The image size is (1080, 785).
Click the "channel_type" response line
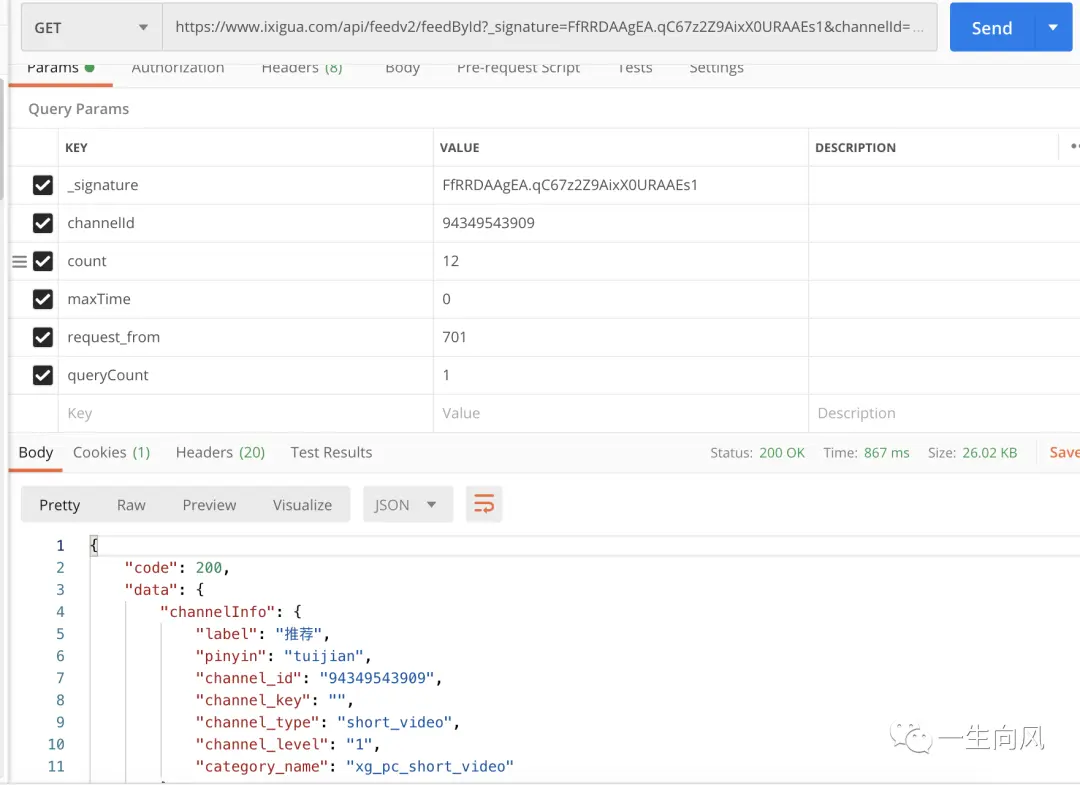(328, 722)
